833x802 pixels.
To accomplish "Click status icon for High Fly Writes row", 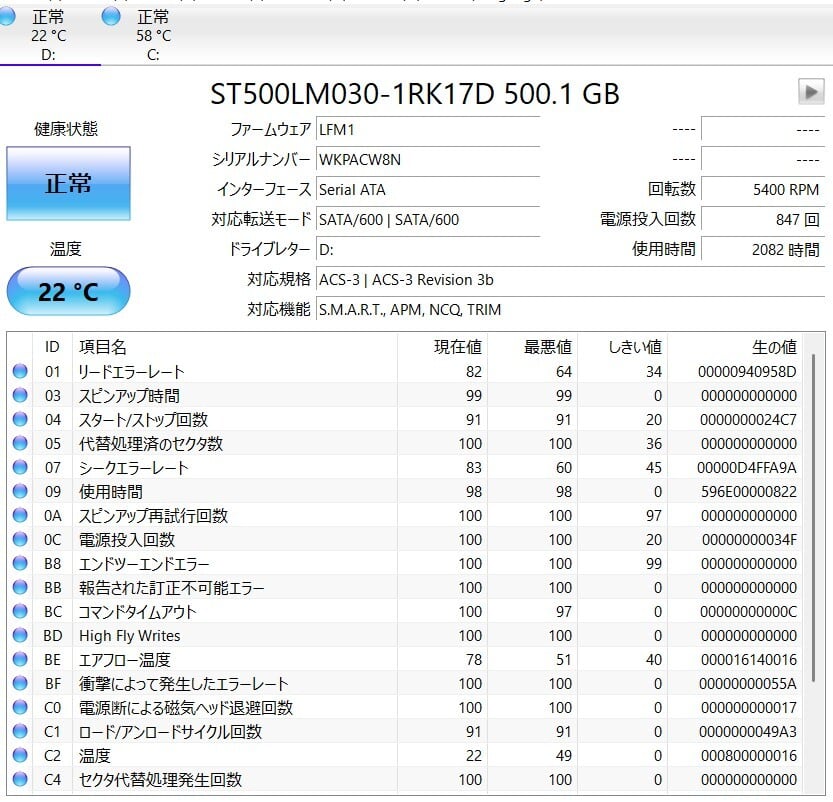I will click(x=20, y=636).
